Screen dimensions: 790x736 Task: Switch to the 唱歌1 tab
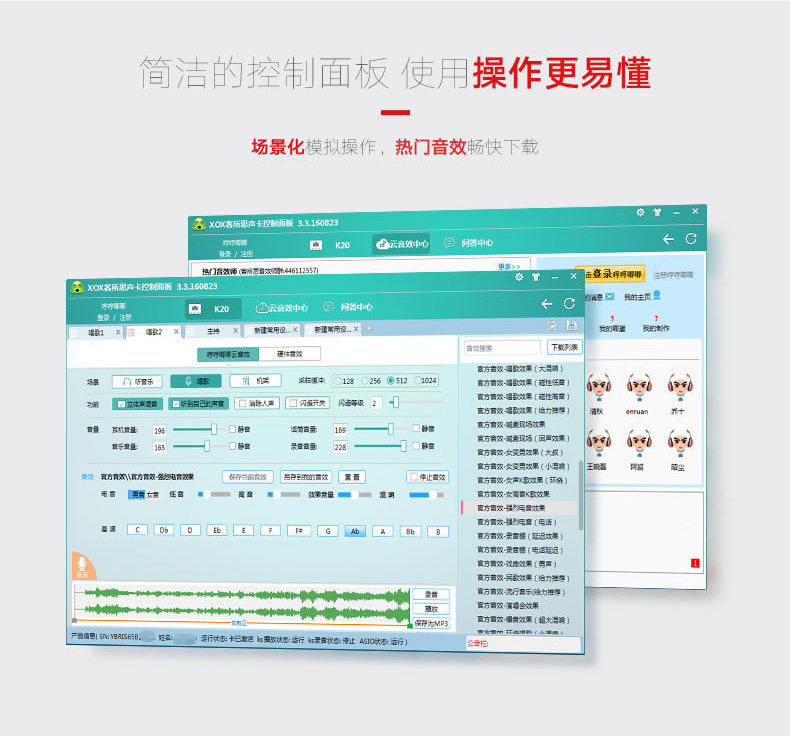(x=96, y=332)
